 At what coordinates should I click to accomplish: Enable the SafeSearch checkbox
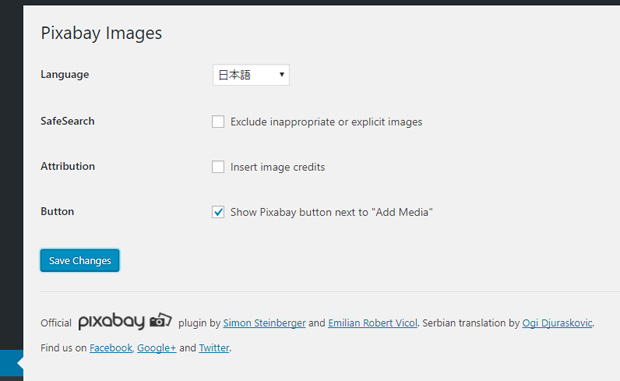218,121
